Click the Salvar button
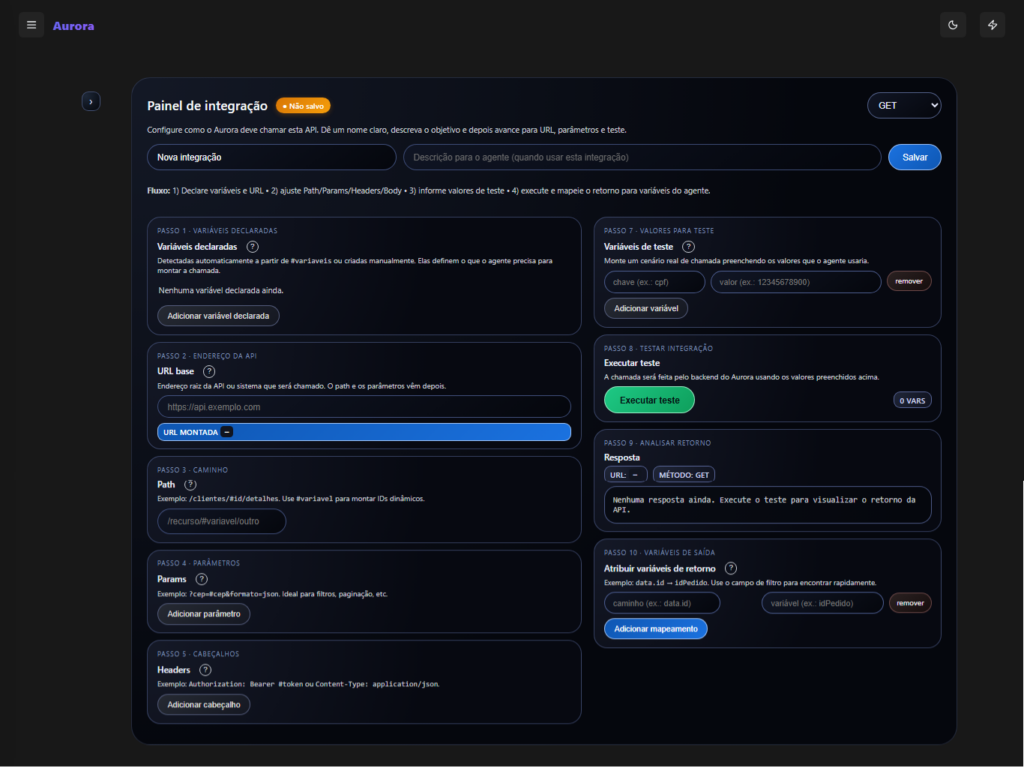 [914, 157]
